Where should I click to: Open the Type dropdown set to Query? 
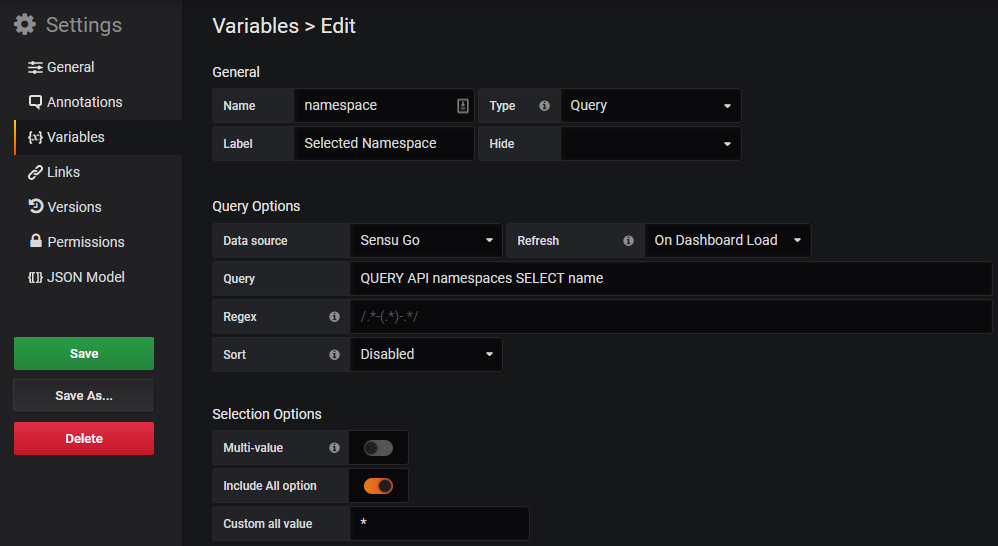[x=650, y=106]
